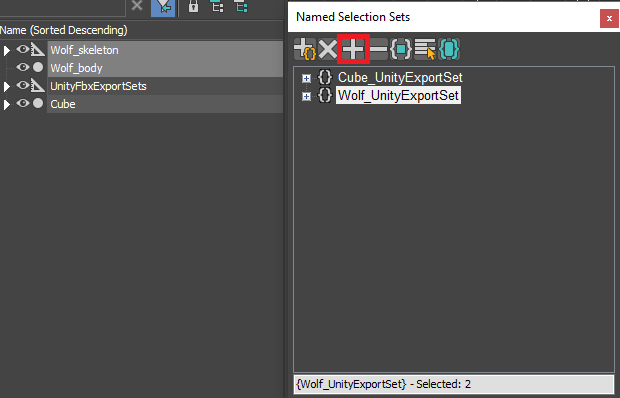This screenshot has width=620, height=398.
Task: Click Highlight Selected Objects teal braces icon
Action: [x=449, y=49]
